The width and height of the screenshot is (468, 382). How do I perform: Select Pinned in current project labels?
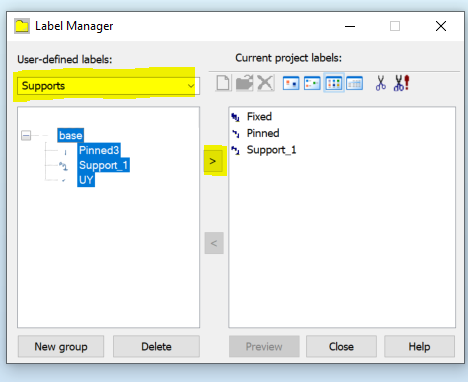[263, 133]
